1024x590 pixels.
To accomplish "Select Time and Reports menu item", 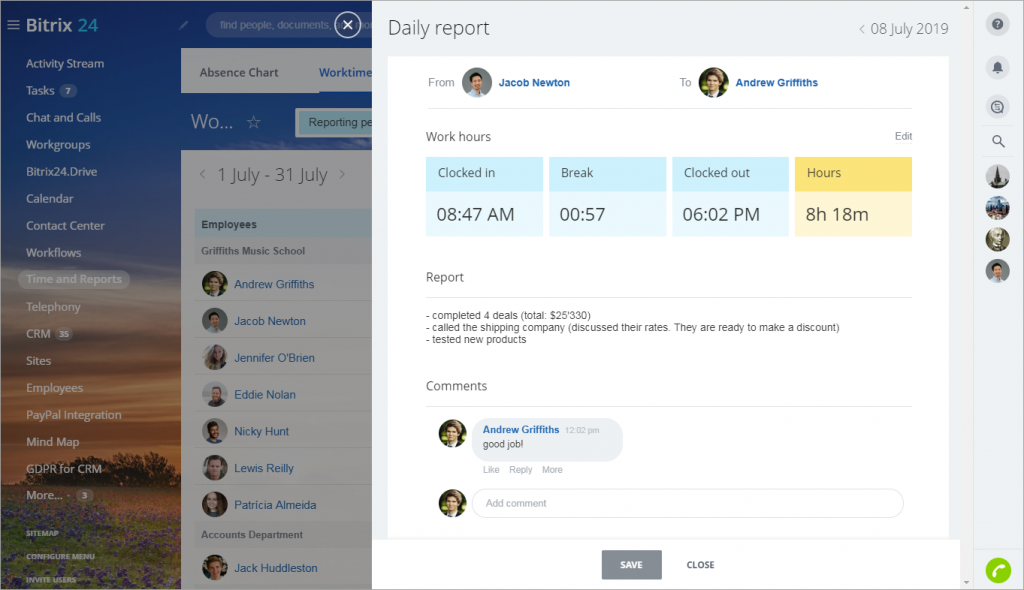I will coord(74,279).
